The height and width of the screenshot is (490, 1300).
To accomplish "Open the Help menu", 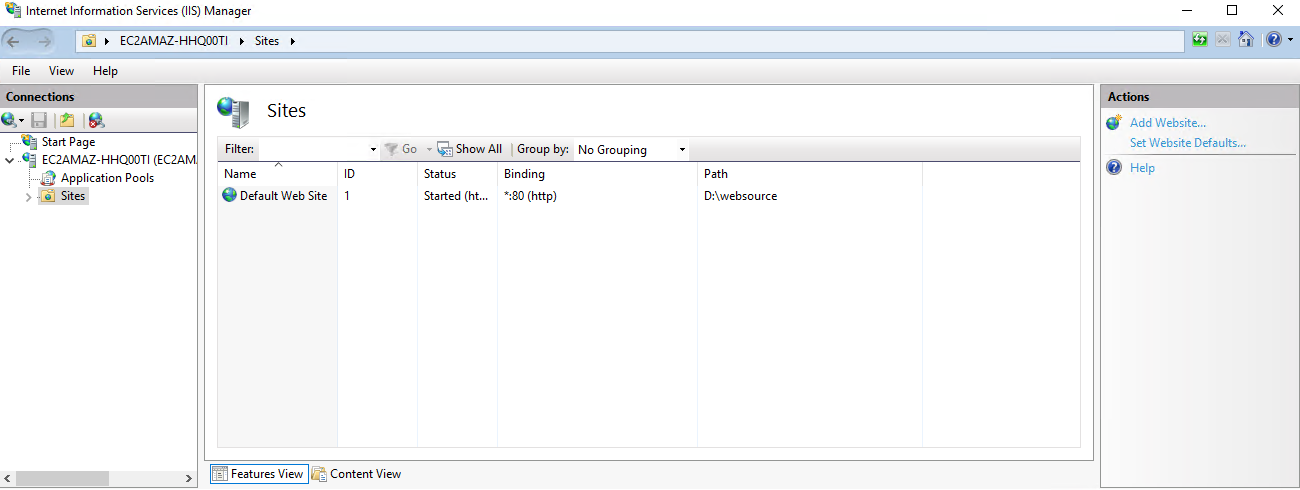I will 105,71.
